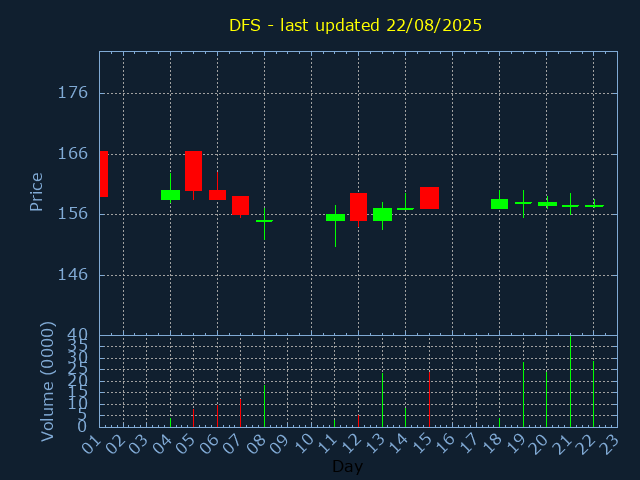640x480 pixels.
Task: Click the 166 price axis label
Action: 73,154
